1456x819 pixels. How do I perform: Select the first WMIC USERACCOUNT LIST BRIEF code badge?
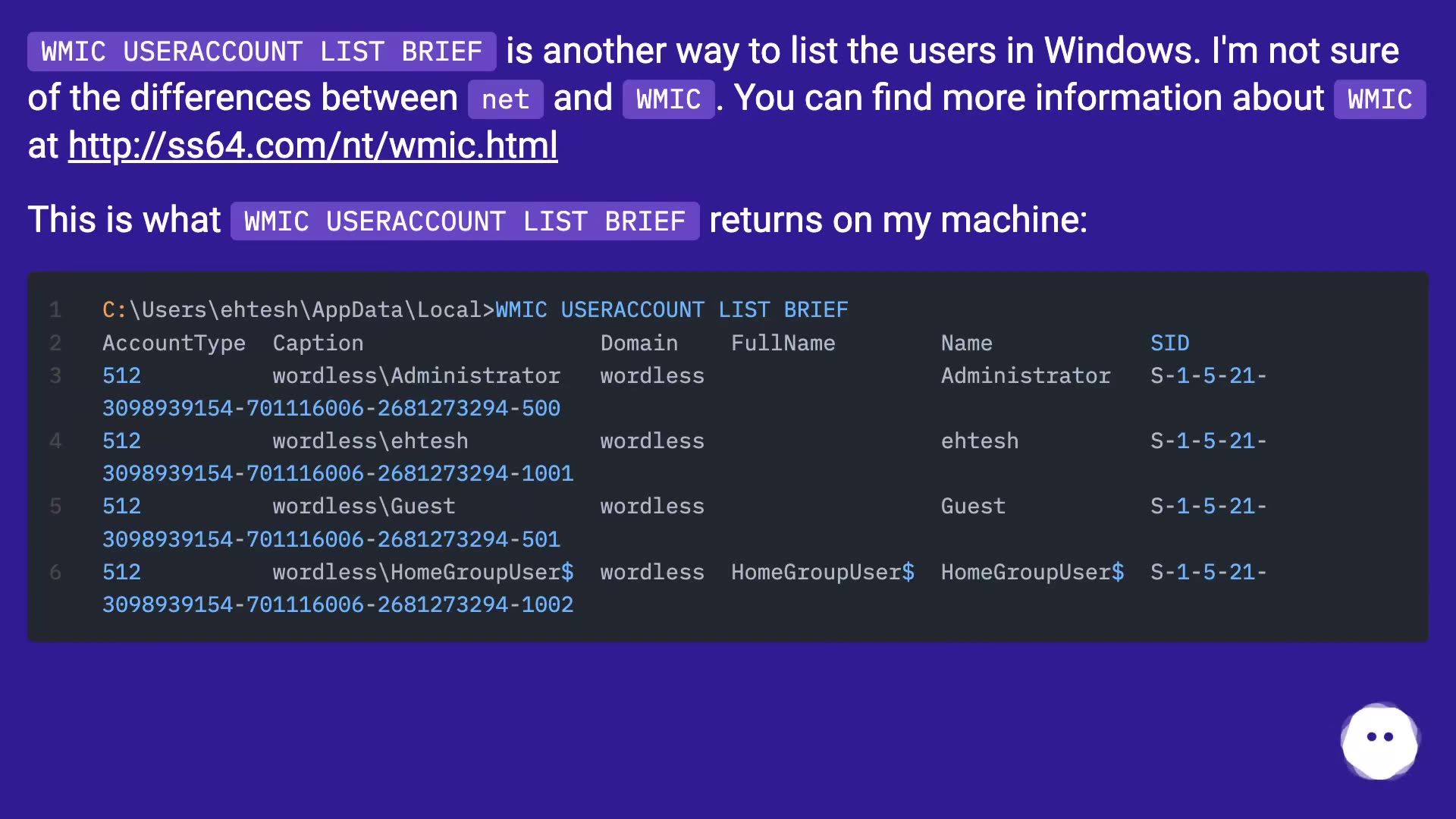(261, 51)
